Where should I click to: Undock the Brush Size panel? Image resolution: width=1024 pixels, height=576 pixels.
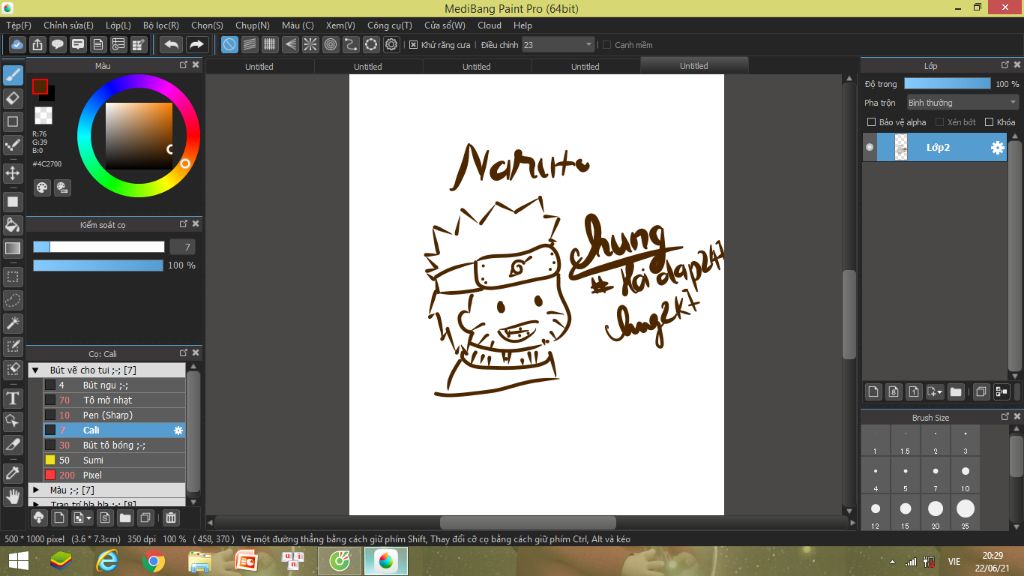[1005, 417]
